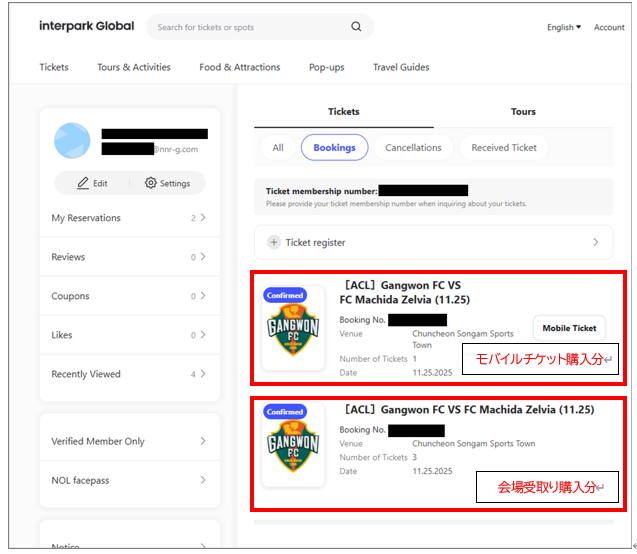Expand the Ticket register row arrow

coord(596,242)
